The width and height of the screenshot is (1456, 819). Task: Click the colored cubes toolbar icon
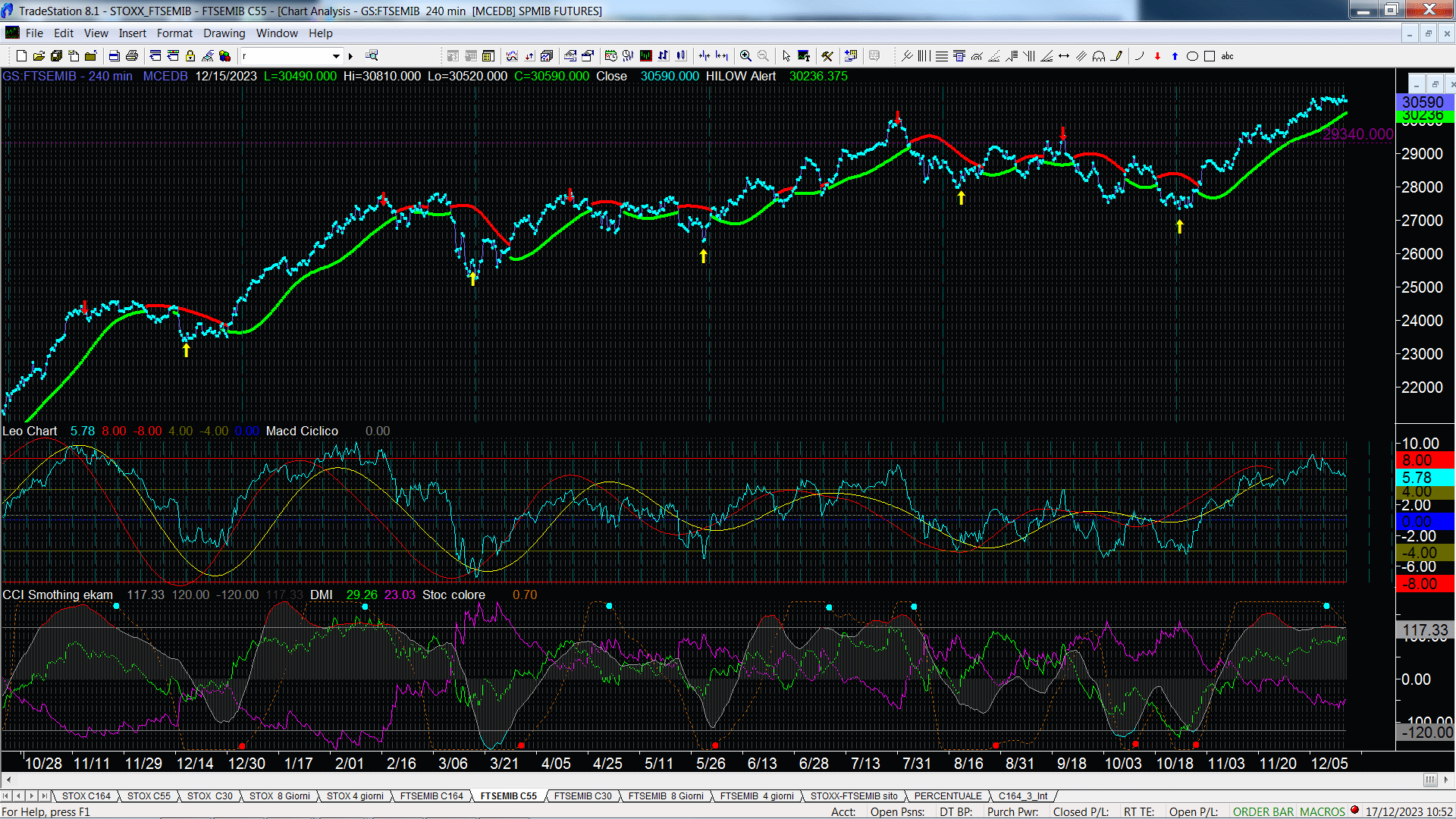[224, 56]
